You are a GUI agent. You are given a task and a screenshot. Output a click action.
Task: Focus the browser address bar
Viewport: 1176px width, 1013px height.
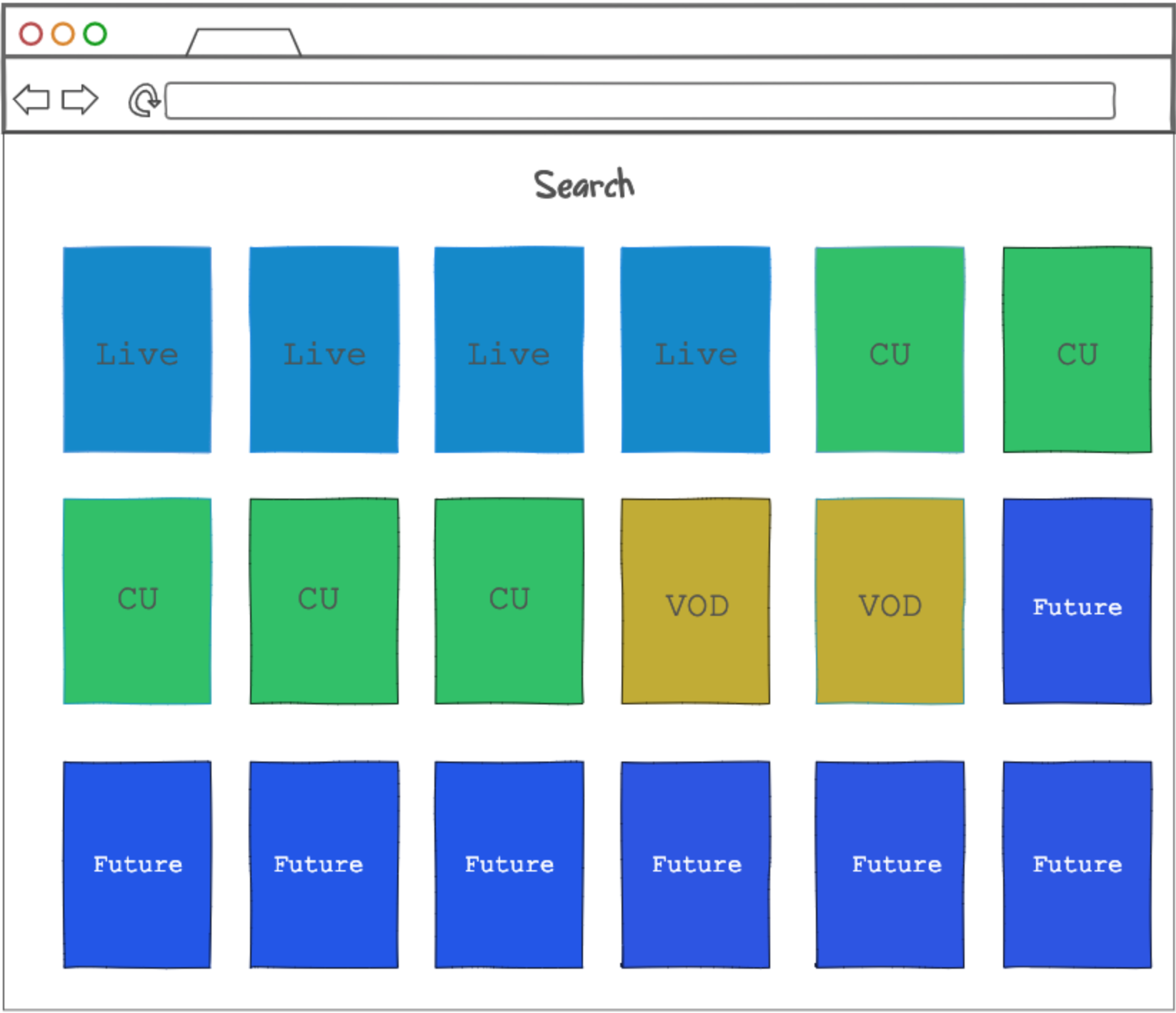tap(639, 101)
